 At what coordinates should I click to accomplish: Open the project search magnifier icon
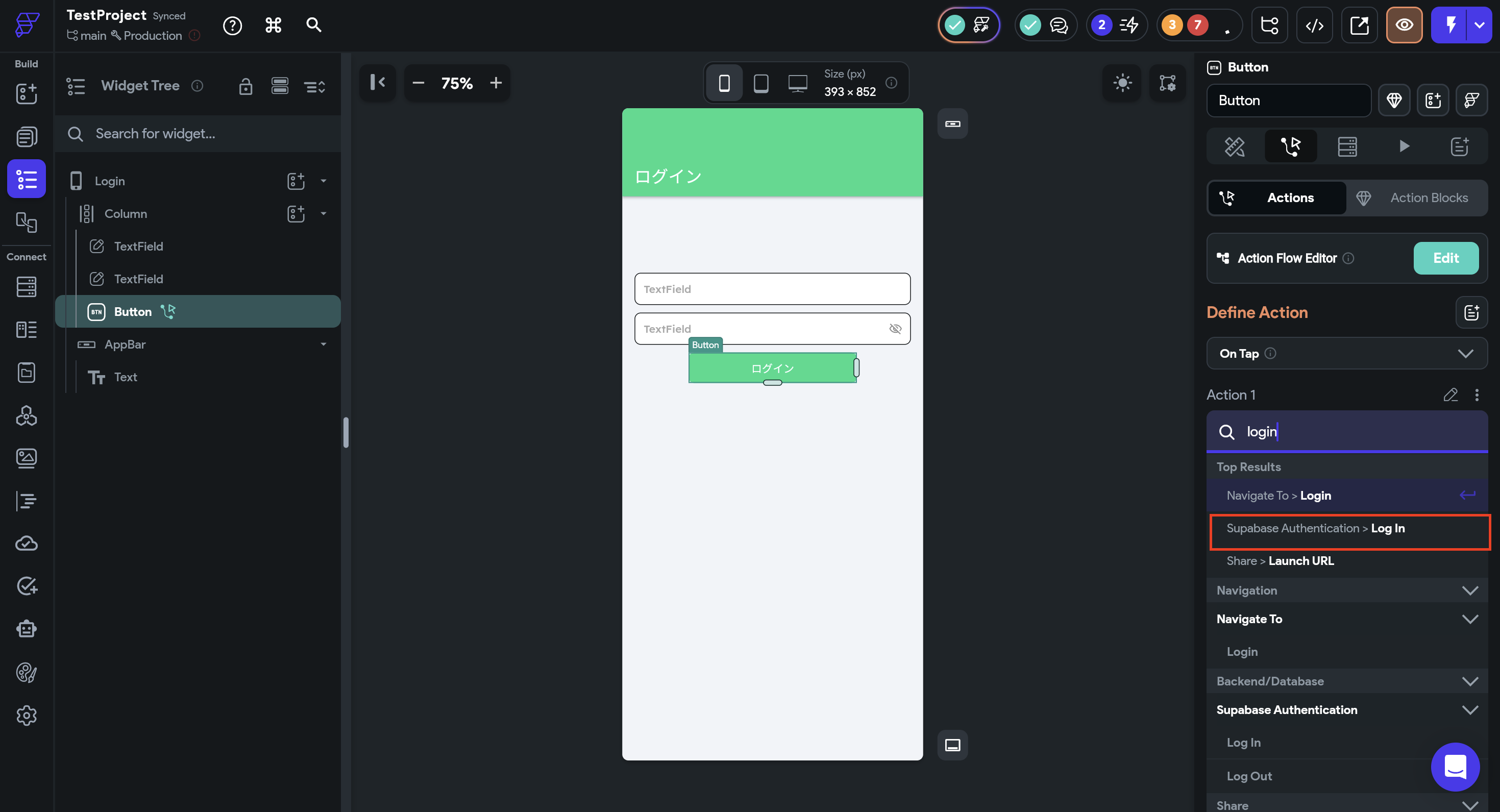pos(313,25)
